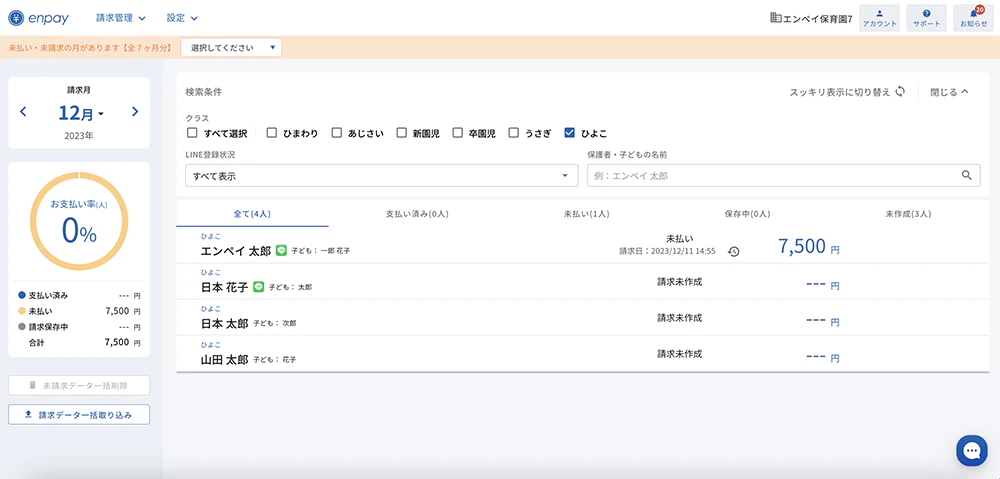Image resolution: width=1000 pixels, height=479 pixels.
Task: Click the enpay logo icon
Action: pyautogui.click(x=17, y=18)
